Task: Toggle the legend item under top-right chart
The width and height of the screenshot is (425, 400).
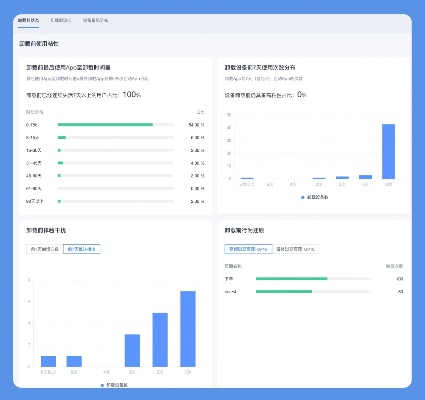Action: (315, 197)
